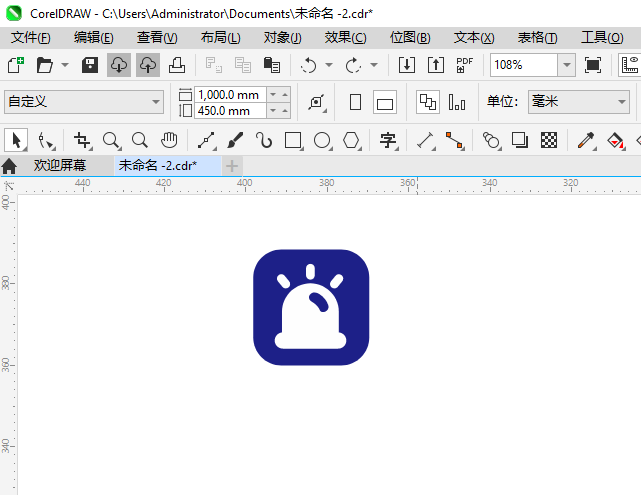Select the Freehand line tool
Viewport: 641px width, 495px height.
pyautogui.click(x=206, y=141)
